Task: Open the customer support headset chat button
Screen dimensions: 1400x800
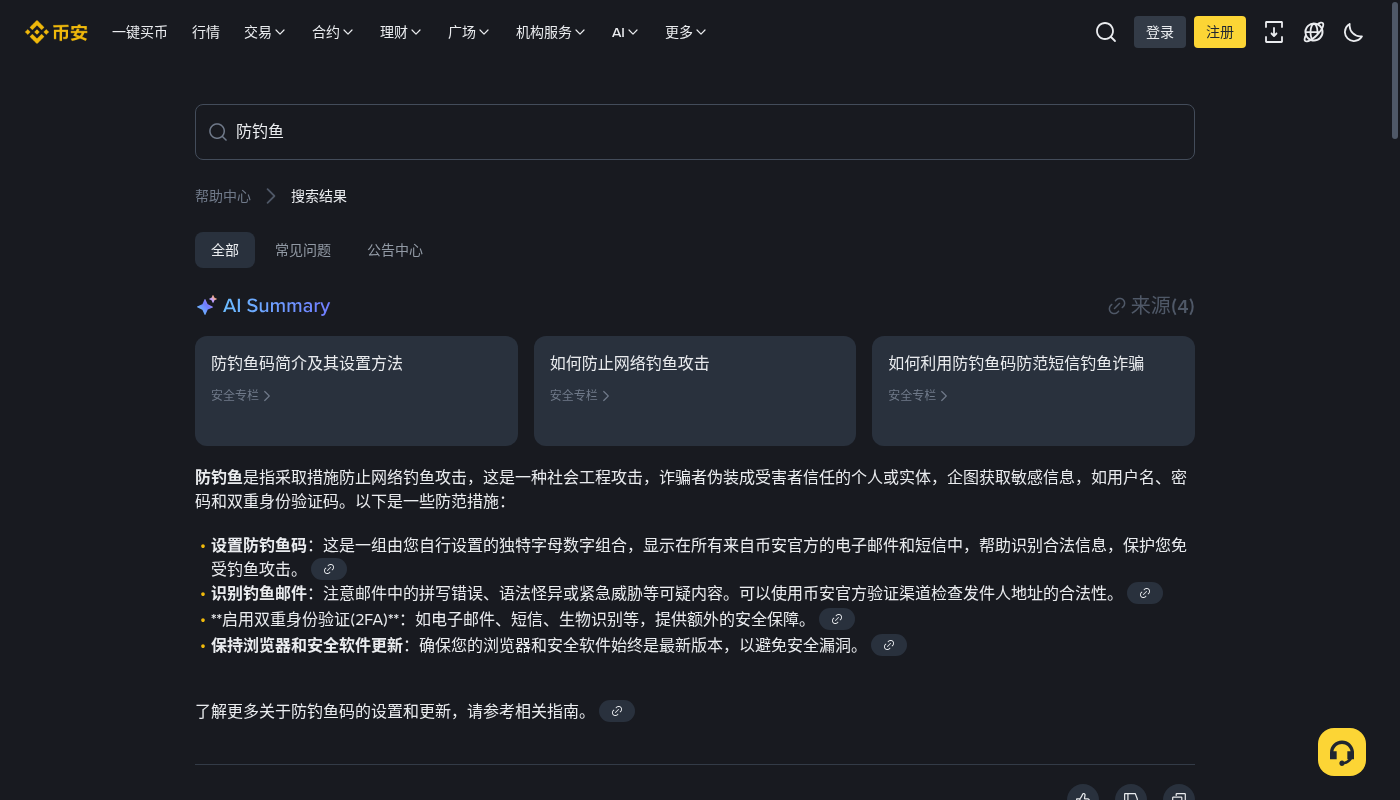Action: tap(1342, 752)
